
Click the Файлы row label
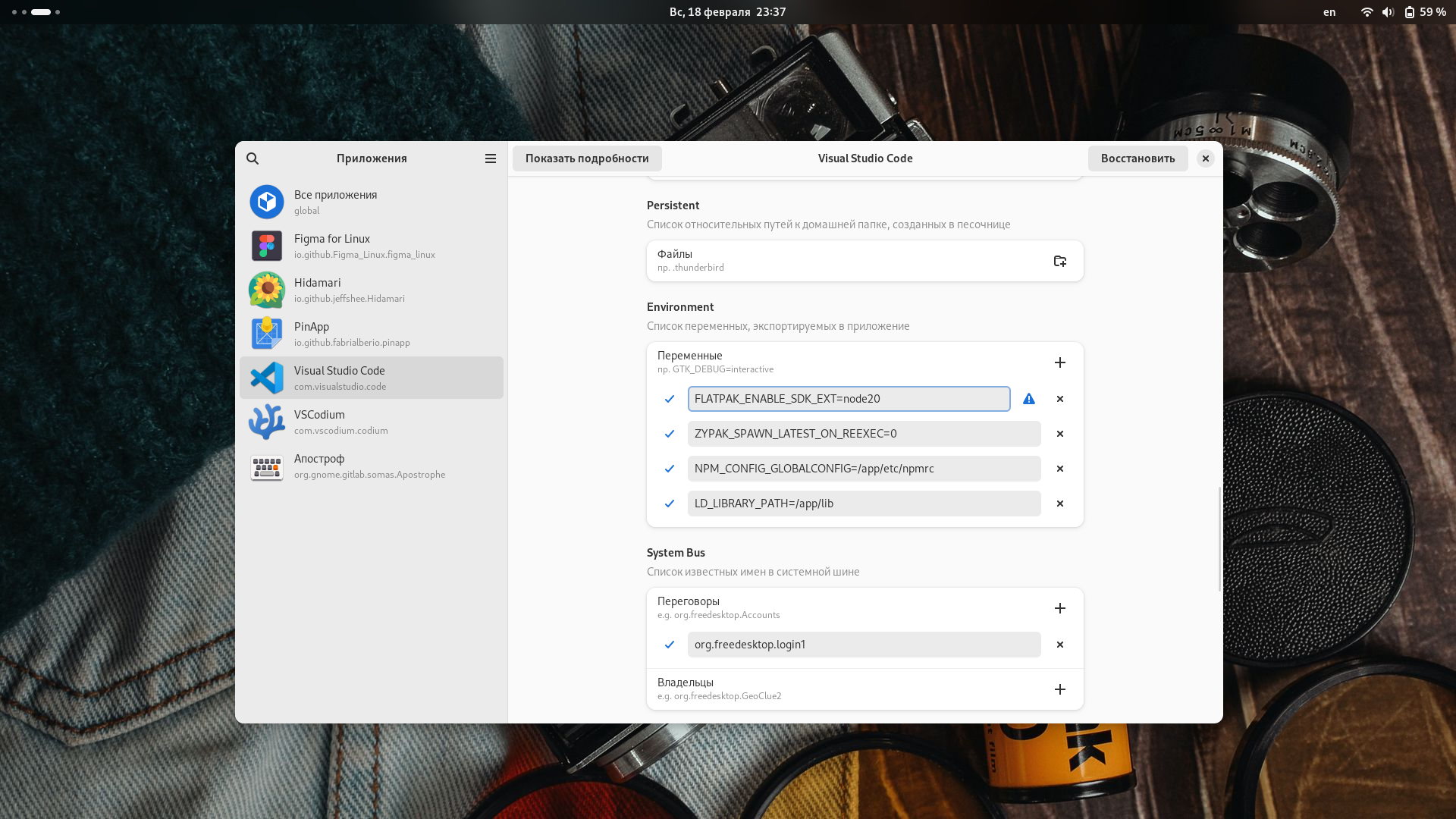[674, 254]
